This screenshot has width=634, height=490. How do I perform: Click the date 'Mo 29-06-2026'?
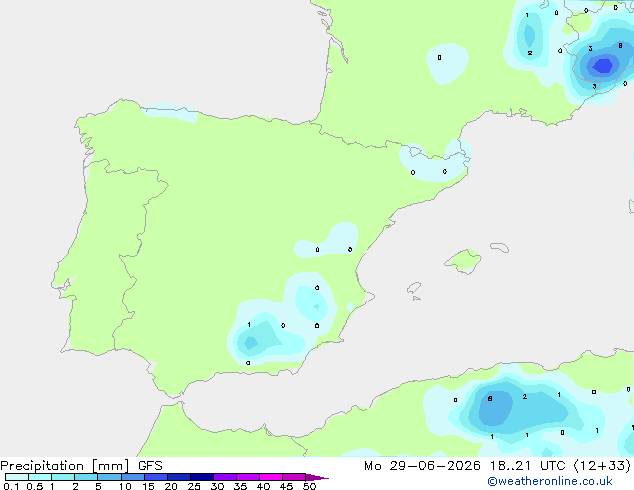coord(422,466)
